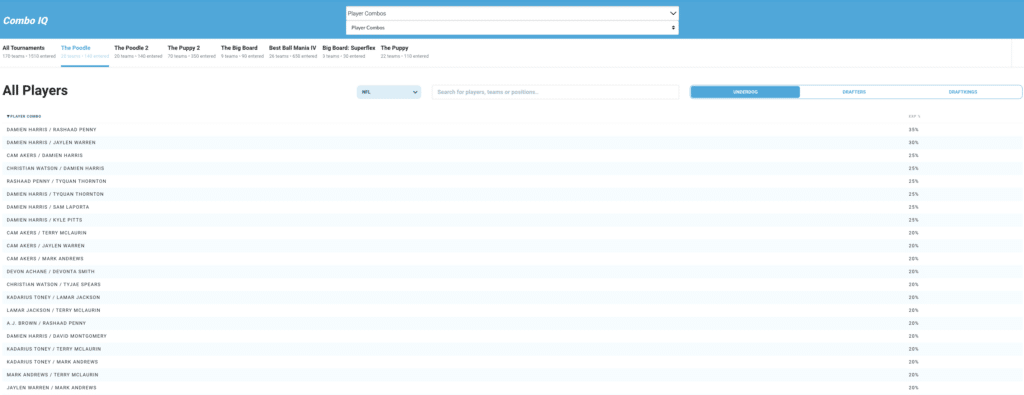Select Damien Harris / Kyle Pitts row
Screen dimensions: 1024x395
(512, 220)
